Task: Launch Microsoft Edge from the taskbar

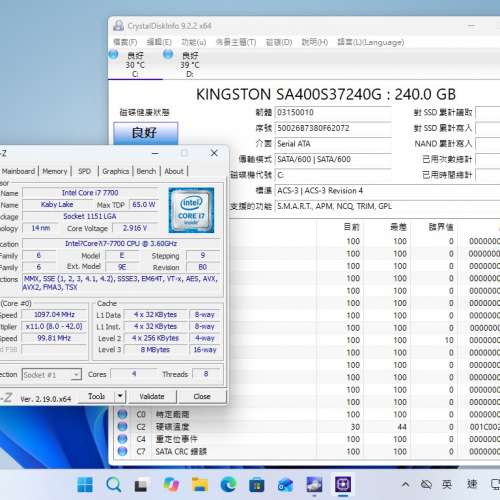Action: 228,484
